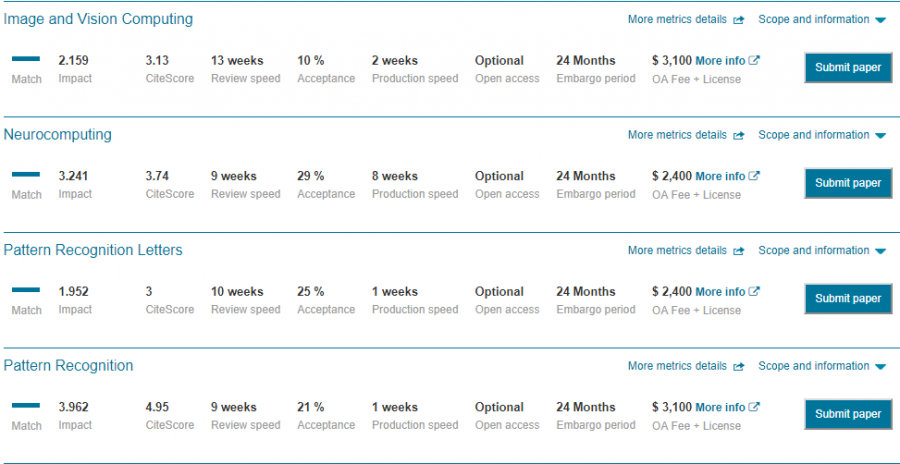Submit paper to Pattern Recognition Letters

pyautogui.click(x=848, y=298)
